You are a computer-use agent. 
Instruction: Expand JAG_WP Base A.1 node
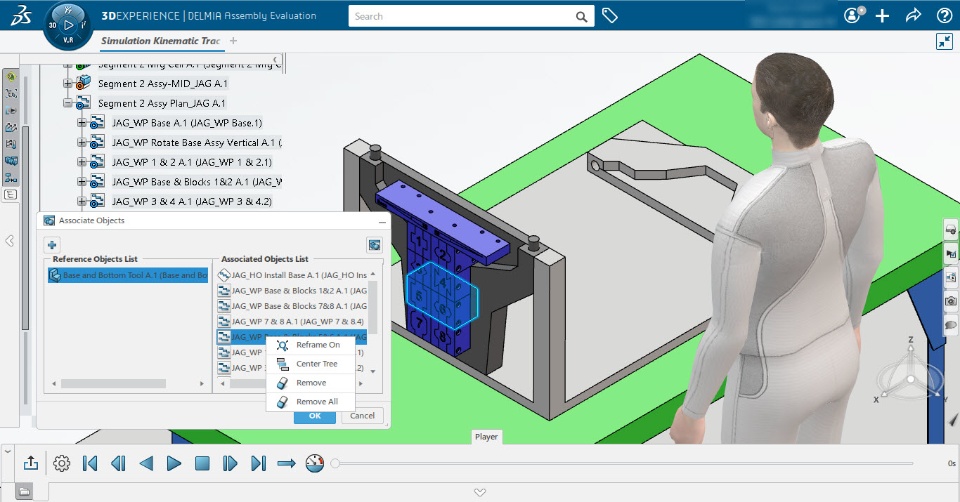81,122
